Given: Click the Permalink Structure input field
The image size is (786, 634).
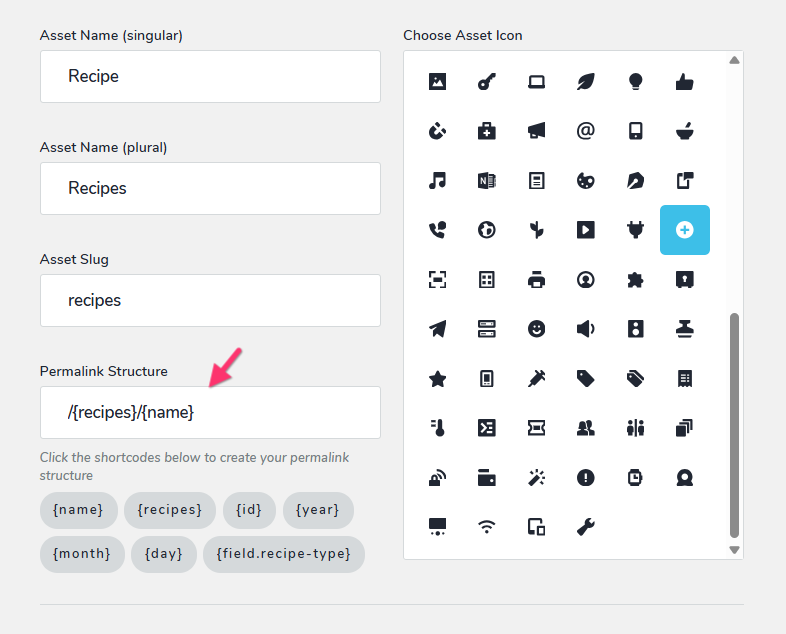Looking at the screenshot, I should tap(210, 412).
